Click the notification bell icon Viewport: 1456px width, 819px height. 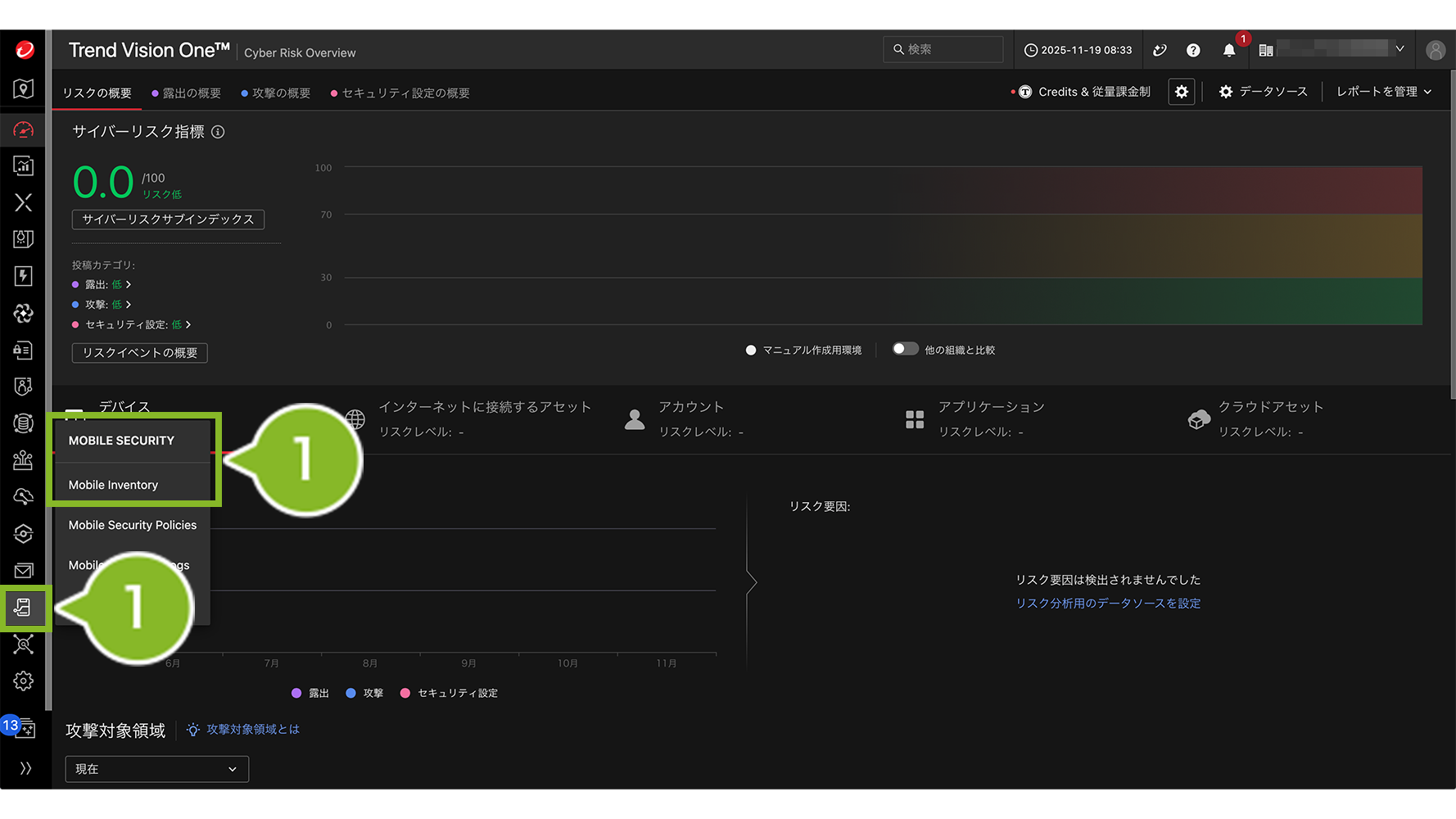1228,51
